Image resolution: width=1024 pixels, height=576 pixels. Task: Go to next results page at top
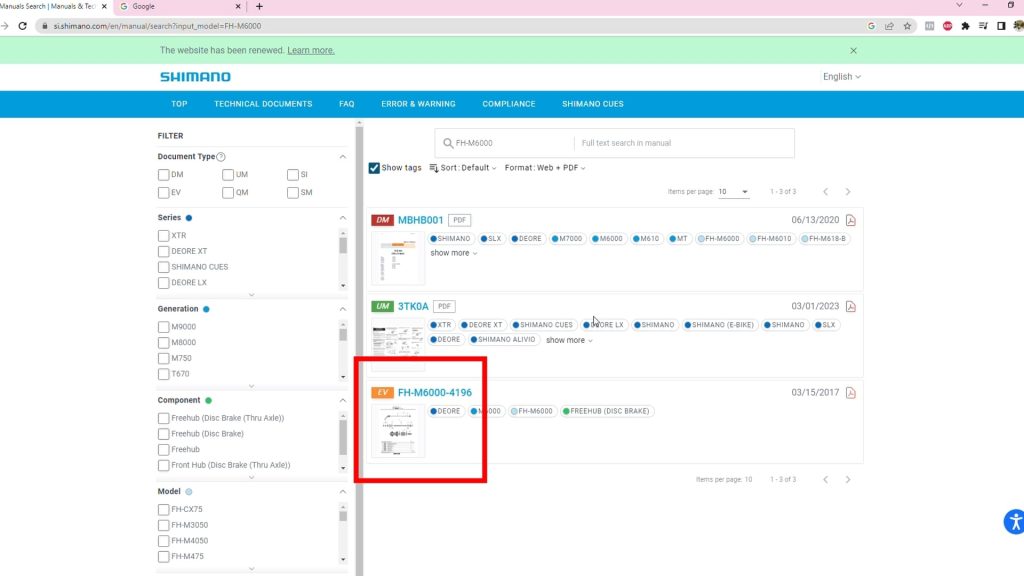point(848,191)
